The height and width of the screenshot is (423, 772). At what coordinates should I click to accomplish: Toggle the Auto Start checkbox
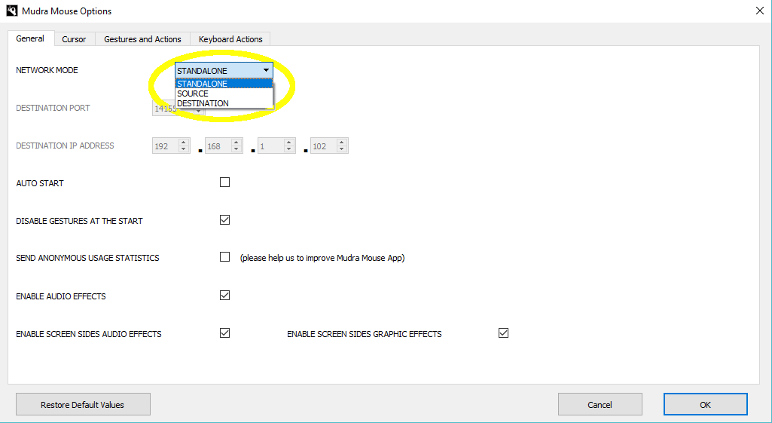point(225,182)
